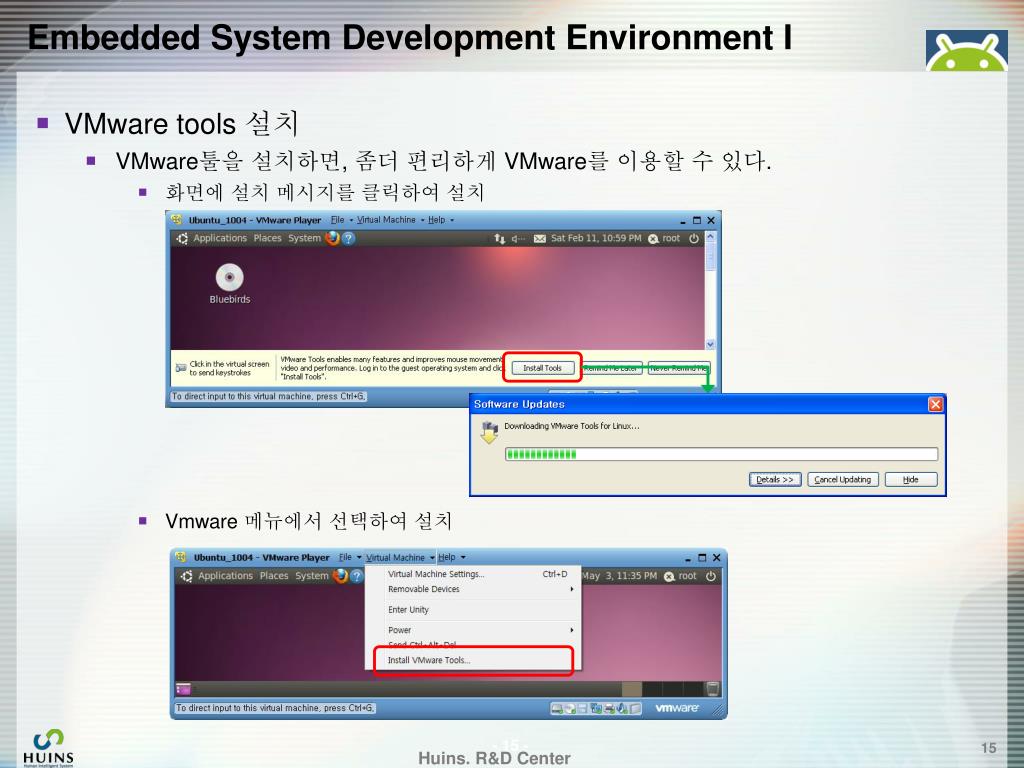Launch Firefox from the May 3 Ubuntu panel
1024x768 pixels.
point(340,576)
